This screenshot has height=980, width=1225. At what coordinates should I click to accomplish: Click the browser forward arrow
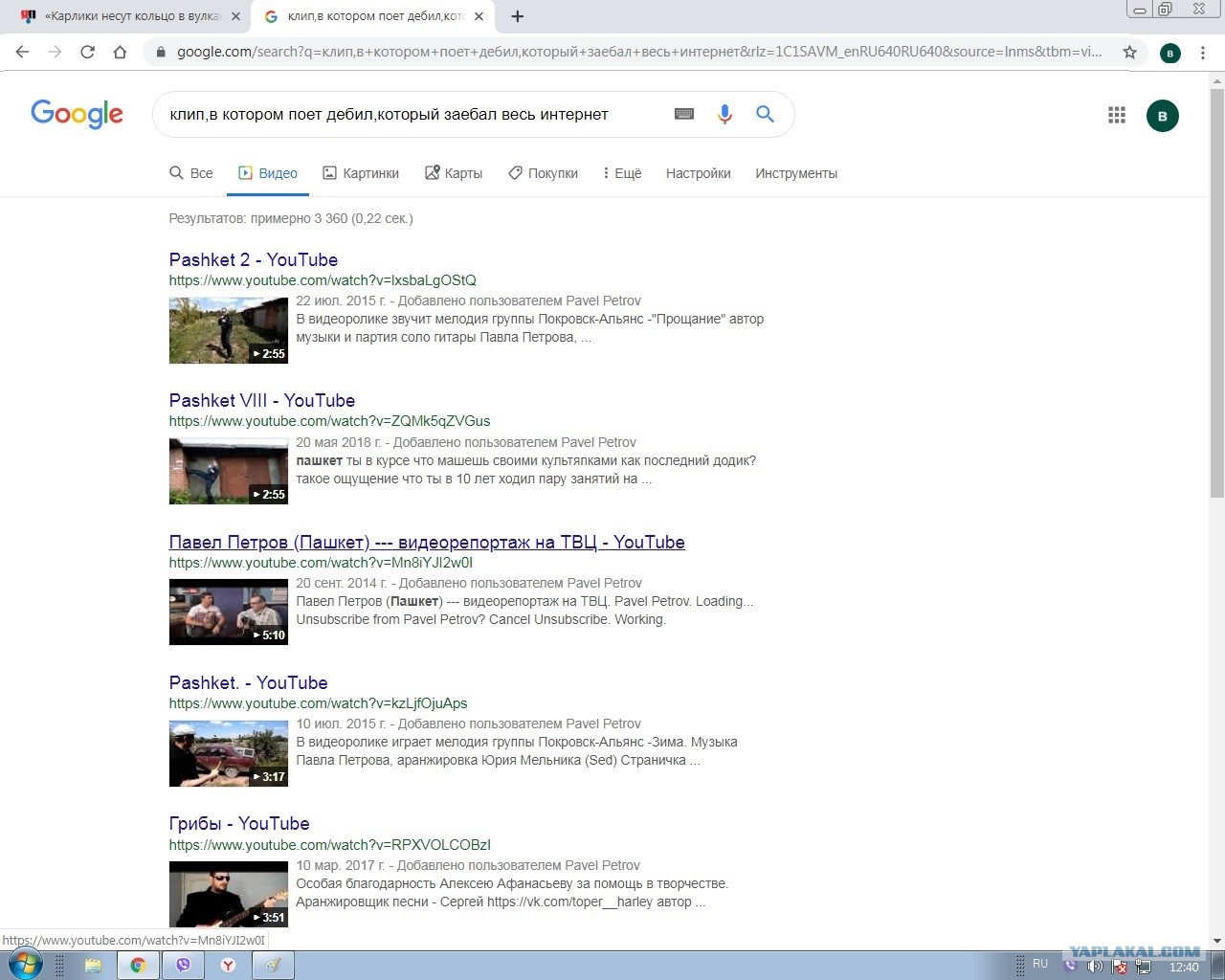point(55,52)
